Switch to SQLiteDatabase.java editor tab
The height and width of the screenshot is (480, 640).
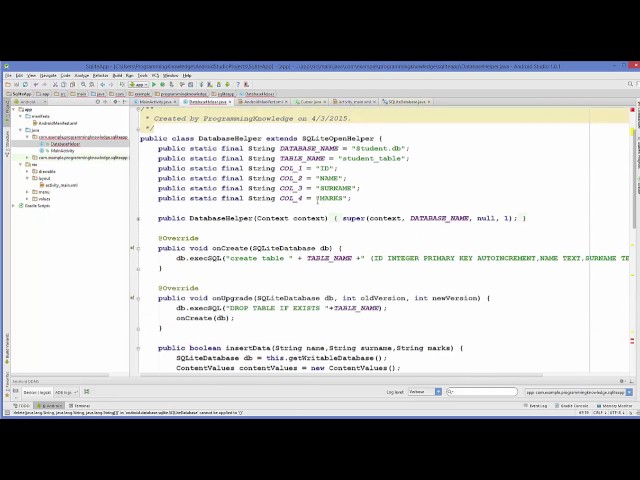coord(406,102)
